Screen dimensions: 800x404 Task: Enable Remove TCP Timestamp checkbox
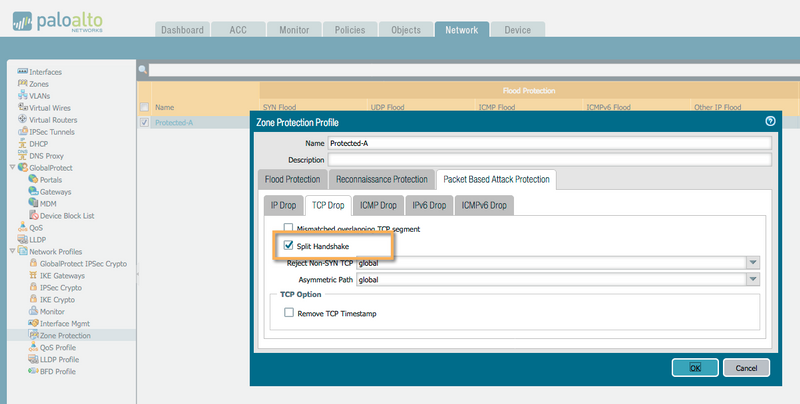(x=289, y=313)
